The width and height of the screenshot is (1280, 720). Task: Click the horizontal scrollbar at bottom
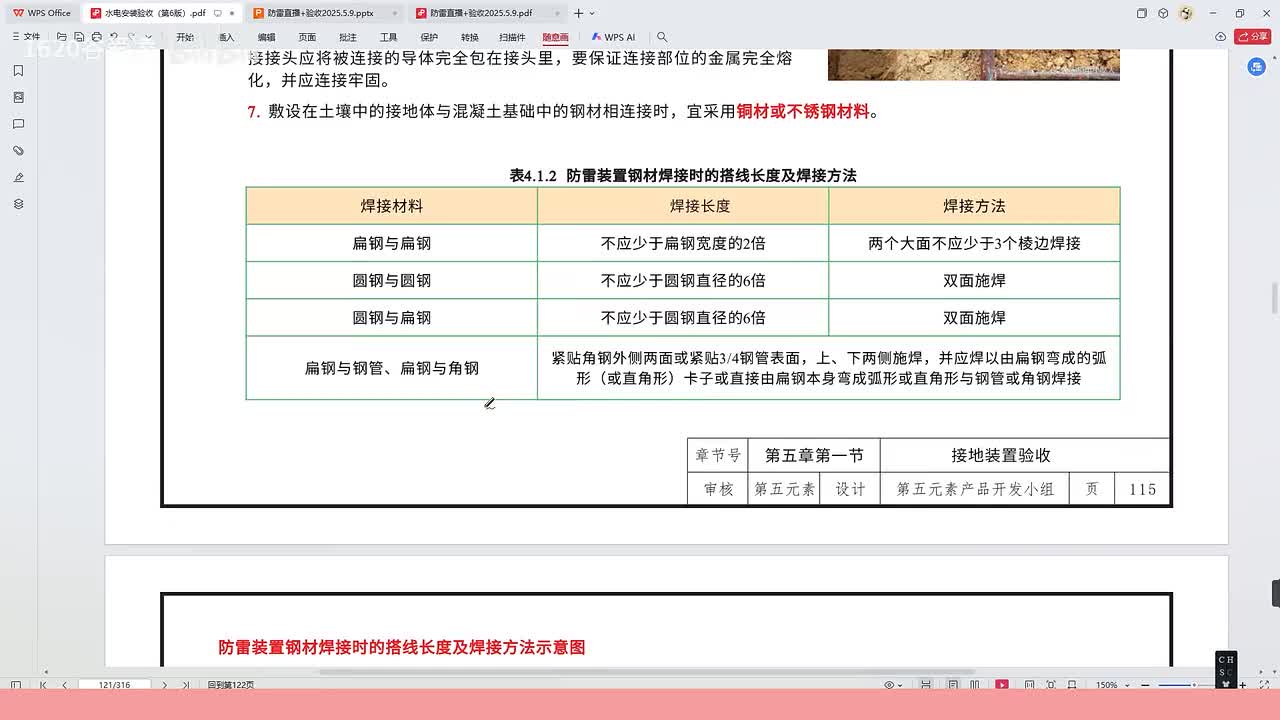[x=646, y=672]
